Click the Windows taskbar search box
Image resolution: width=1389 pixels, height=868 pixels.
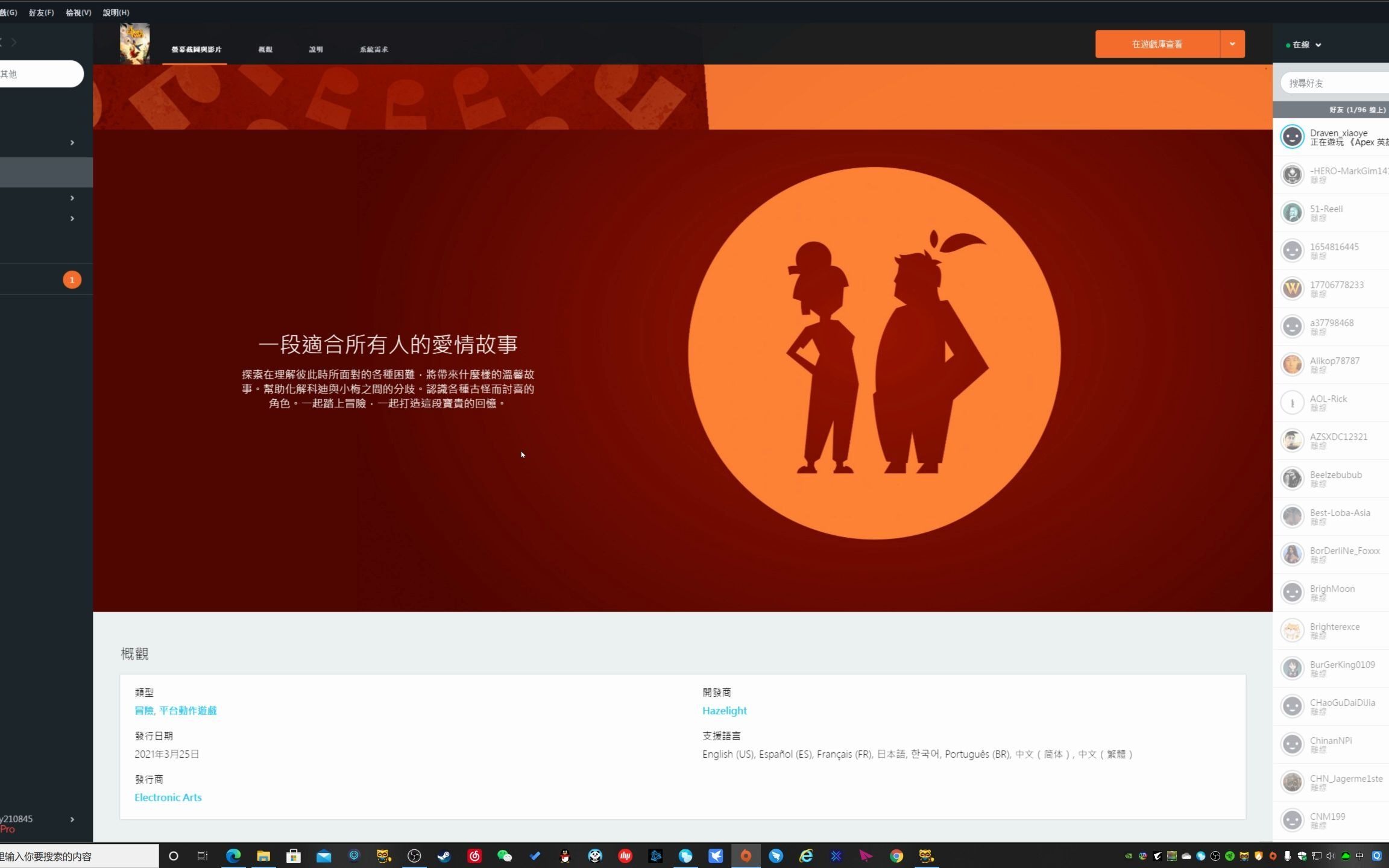pos(79,856)
